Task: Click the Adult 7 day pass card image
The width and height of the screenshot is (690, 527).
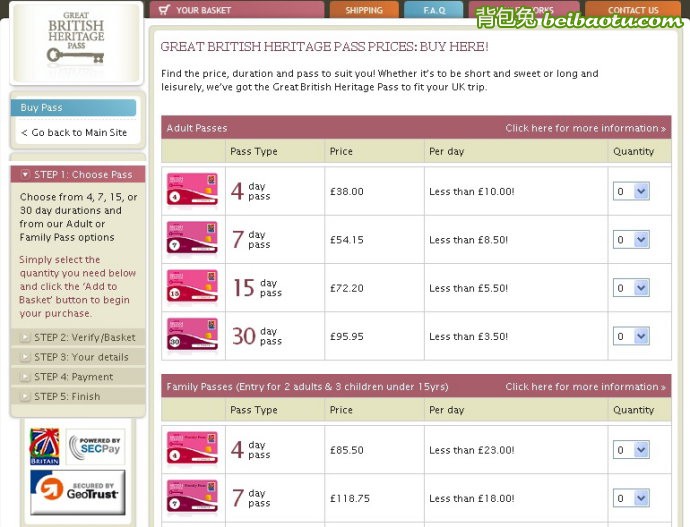Action: (192, 238)
